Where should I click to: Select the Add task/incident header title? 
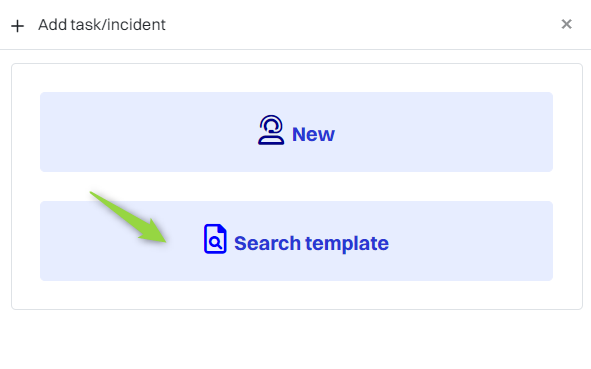pyautogui.click(x=102, y=25)
